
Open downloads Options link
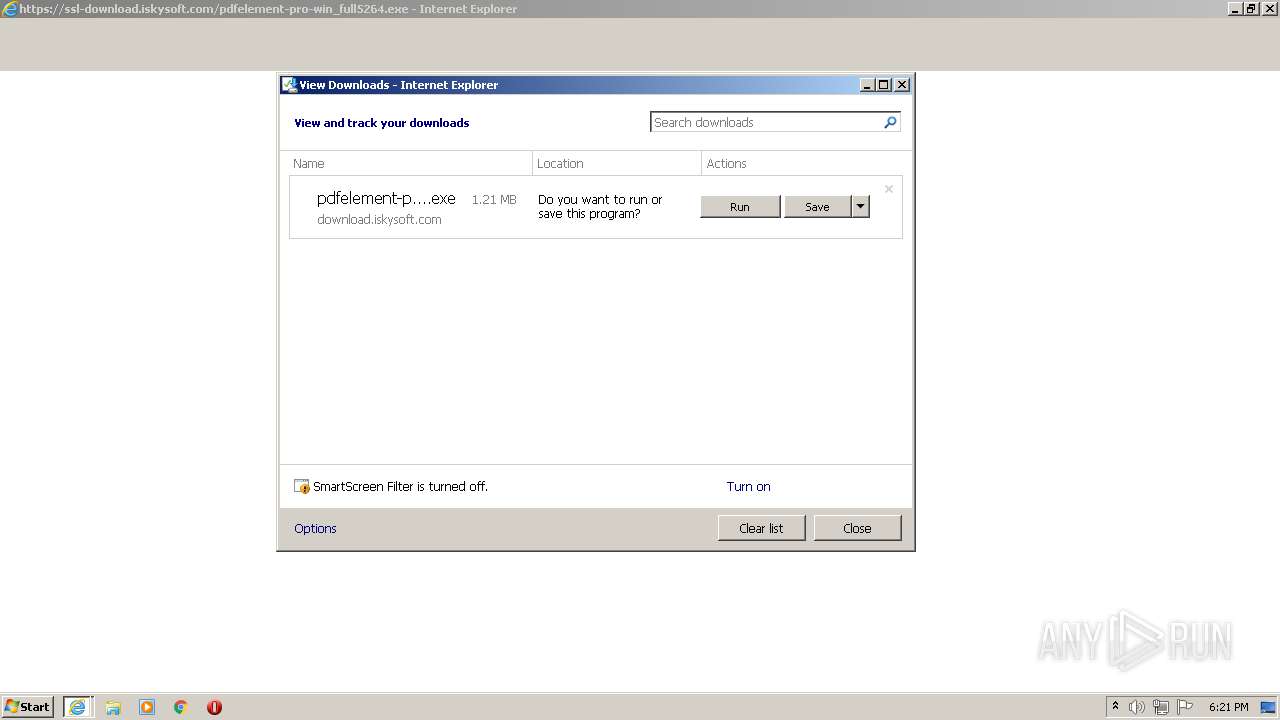click(315, 529)
